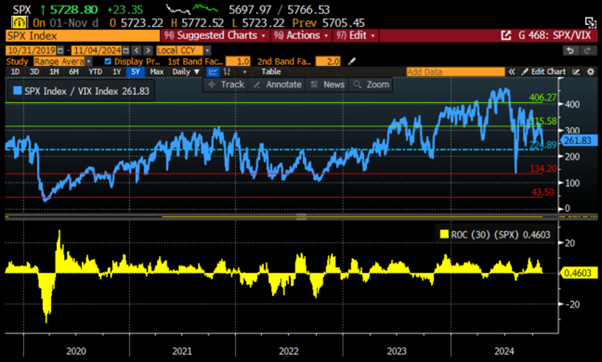
Task: Select the 3D time range
Action: (35, 72)
